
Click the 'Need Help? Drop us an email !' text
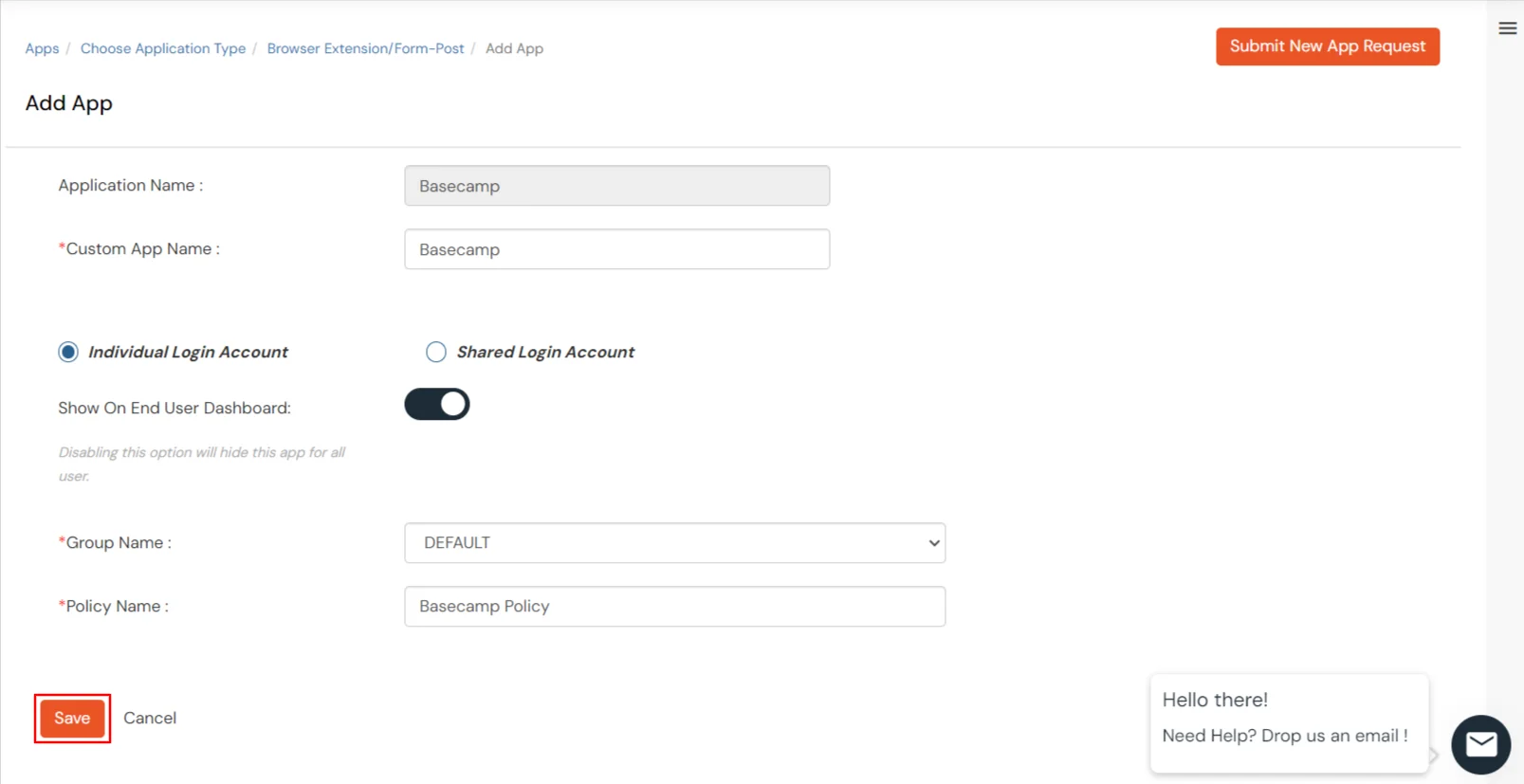pyautogui.click(x=1285, y=736)
